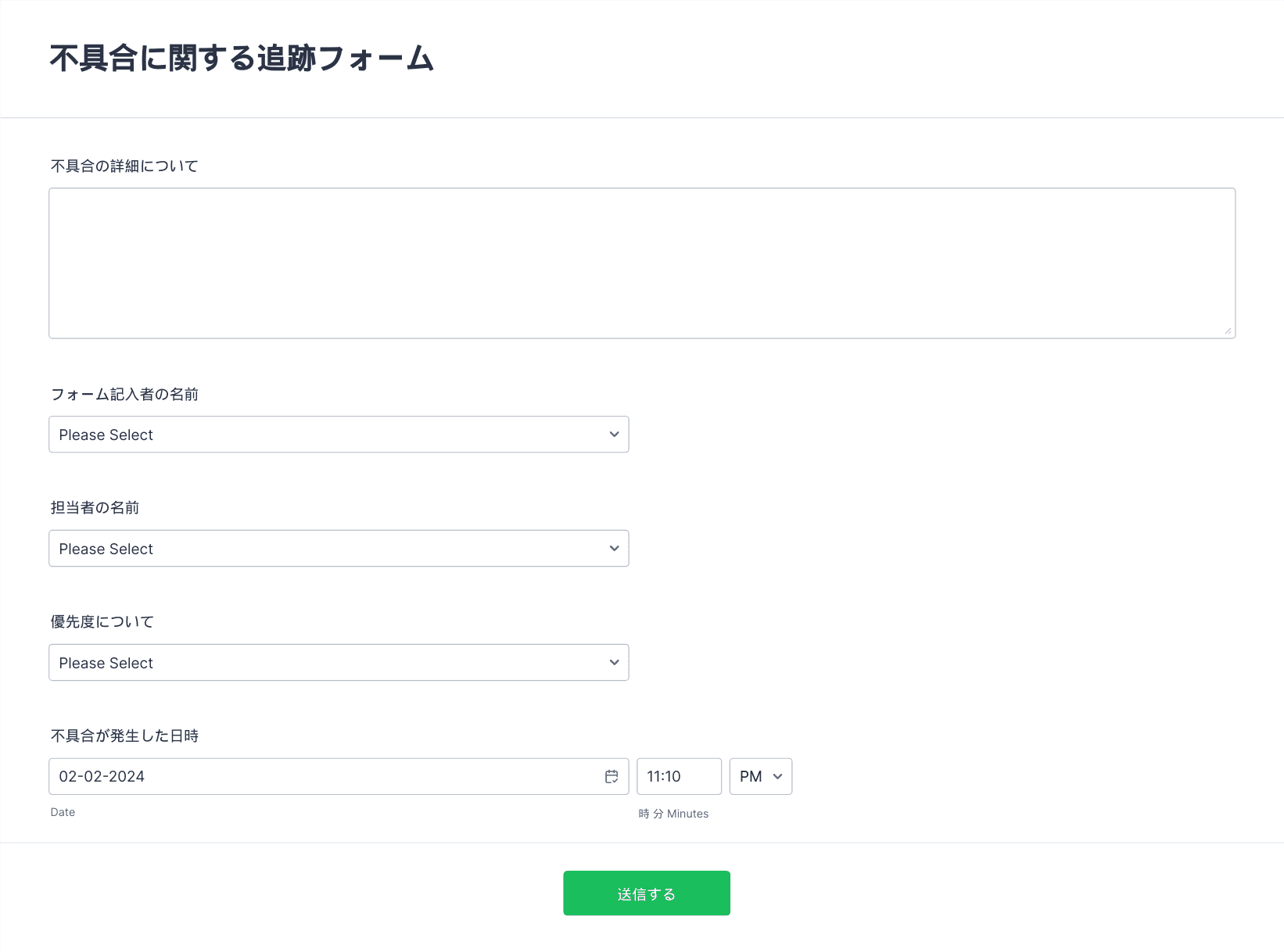Open the calendar picker icon
1284x952 pixels.
(x=612, y=776)
